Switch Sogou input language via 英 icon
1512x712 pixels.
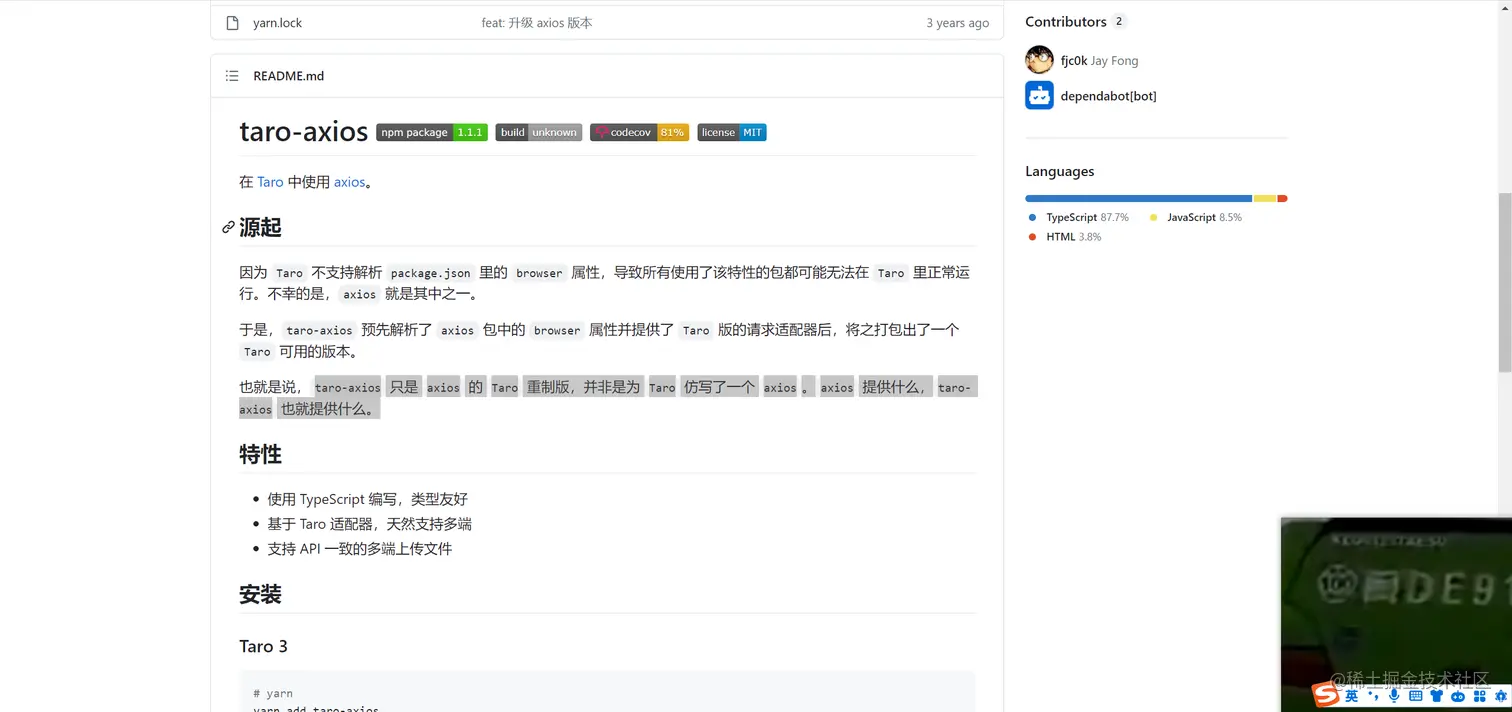coord(1351,696)
